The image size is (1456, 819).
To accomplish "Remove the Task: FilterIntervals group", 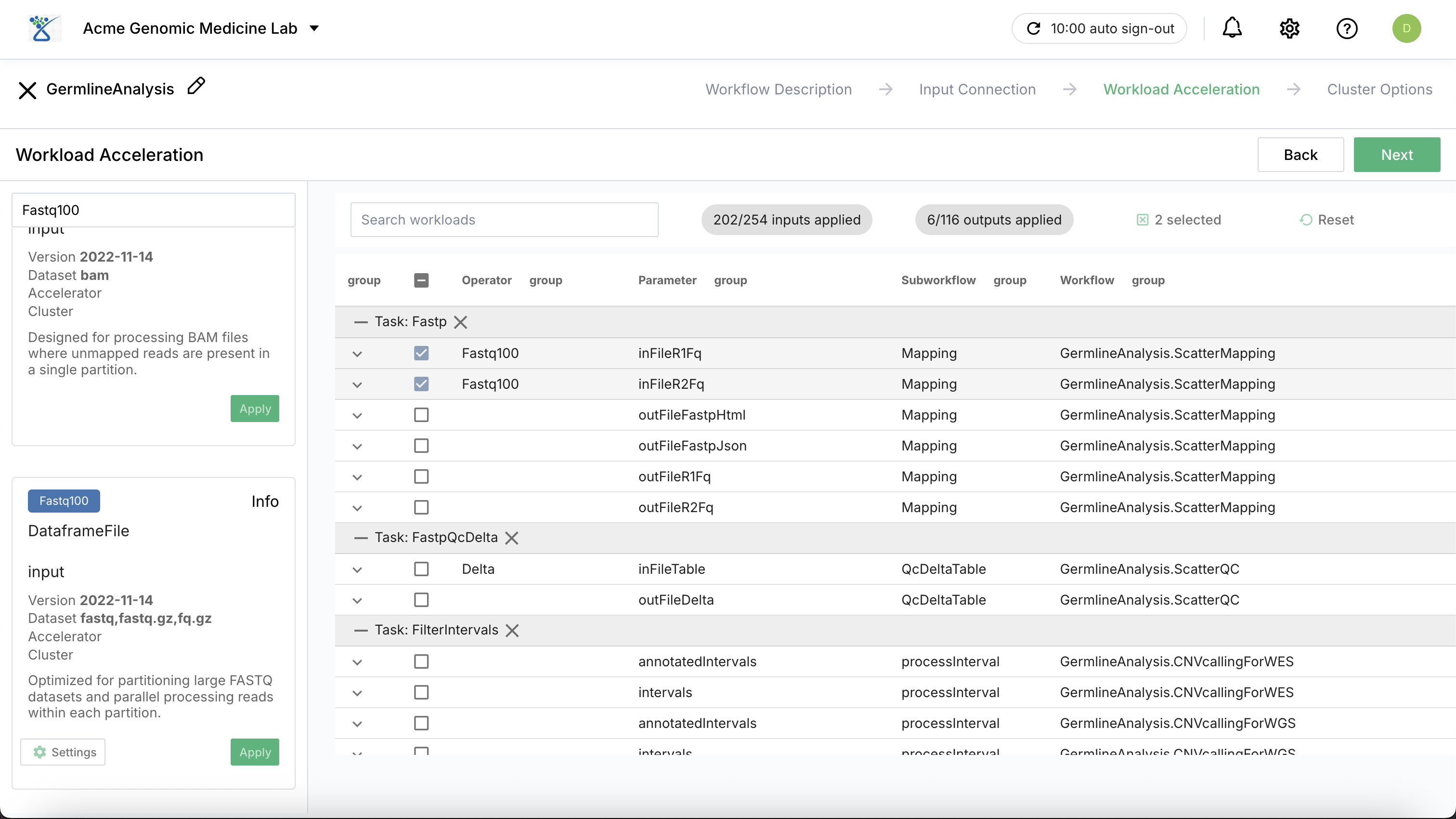I will point(512,630).
